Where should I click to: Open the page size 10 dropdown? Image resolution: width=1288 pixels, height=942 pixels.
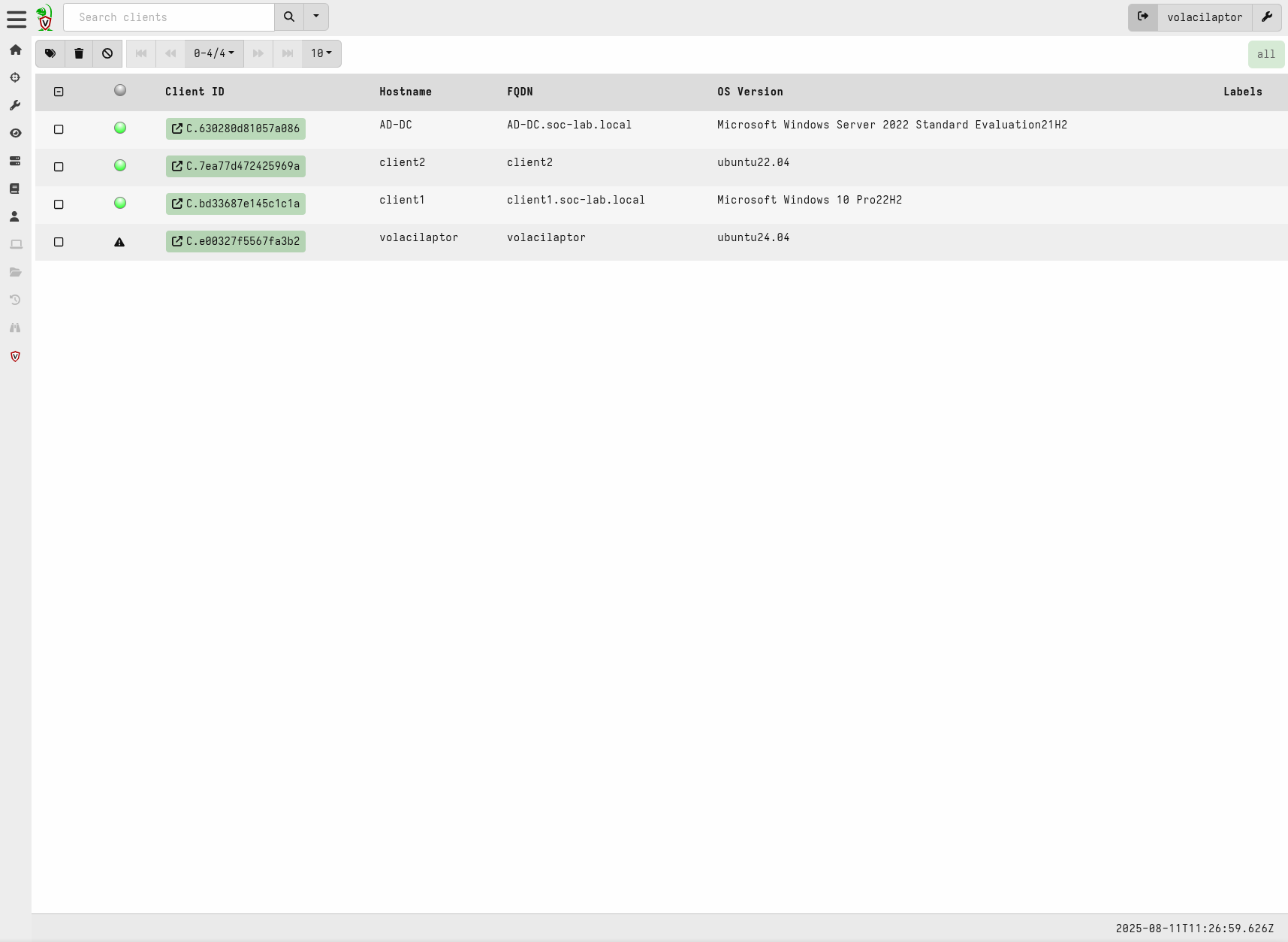coord(321,53)
